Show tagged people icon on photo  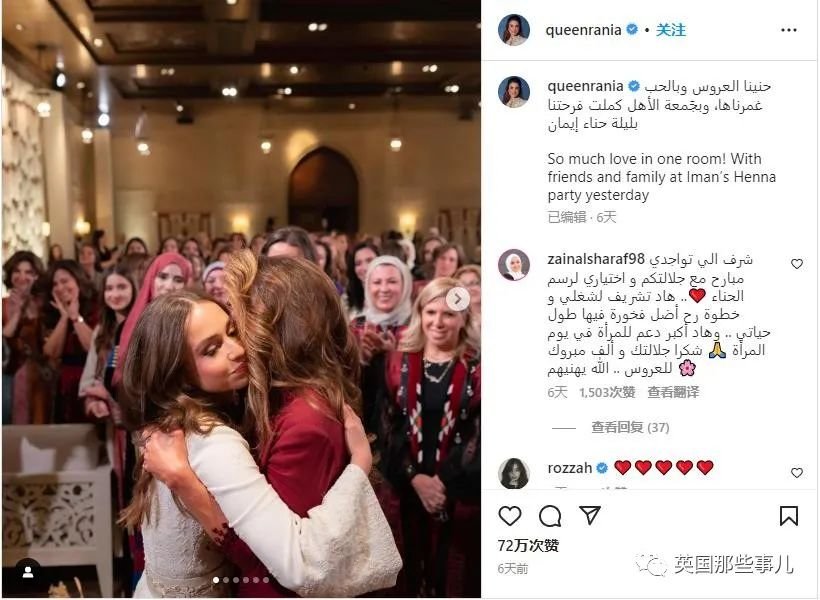(28, 573)
